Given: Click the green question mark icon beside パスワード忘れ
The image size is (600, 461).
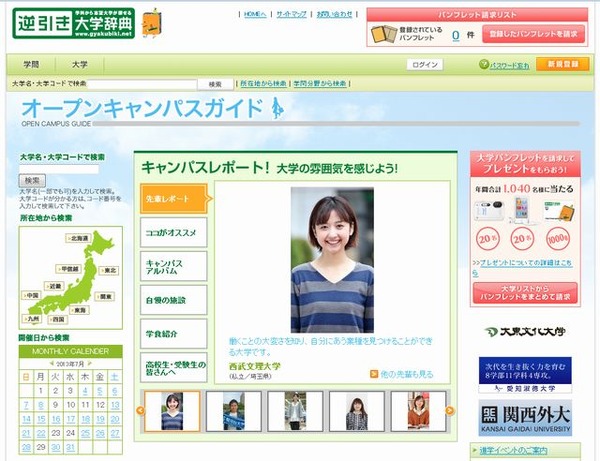Looking at the screenshot, I should pyautogui.click(x=484, y=64).
